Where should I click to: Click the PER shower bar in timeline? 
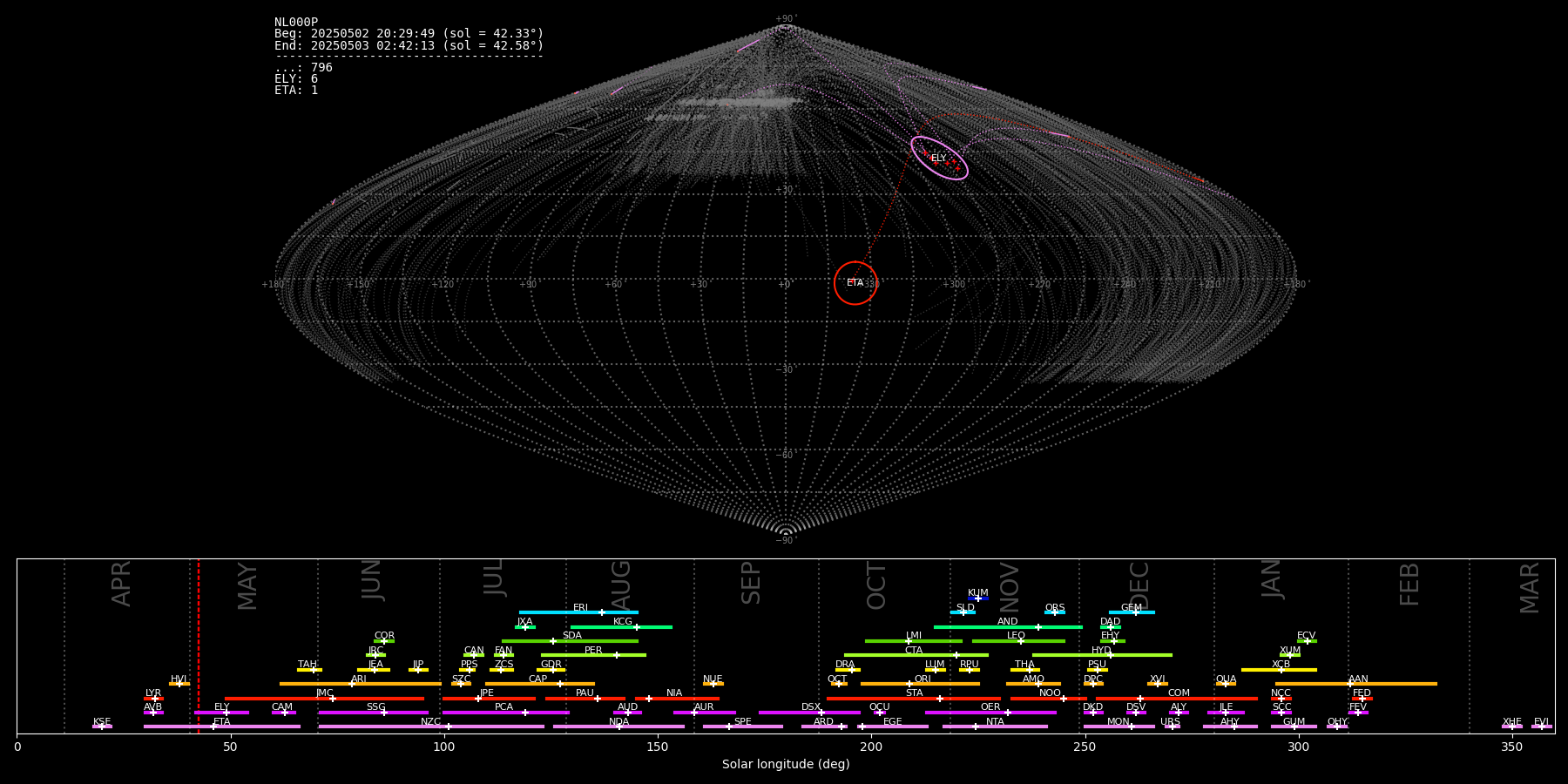pos(593,655)
